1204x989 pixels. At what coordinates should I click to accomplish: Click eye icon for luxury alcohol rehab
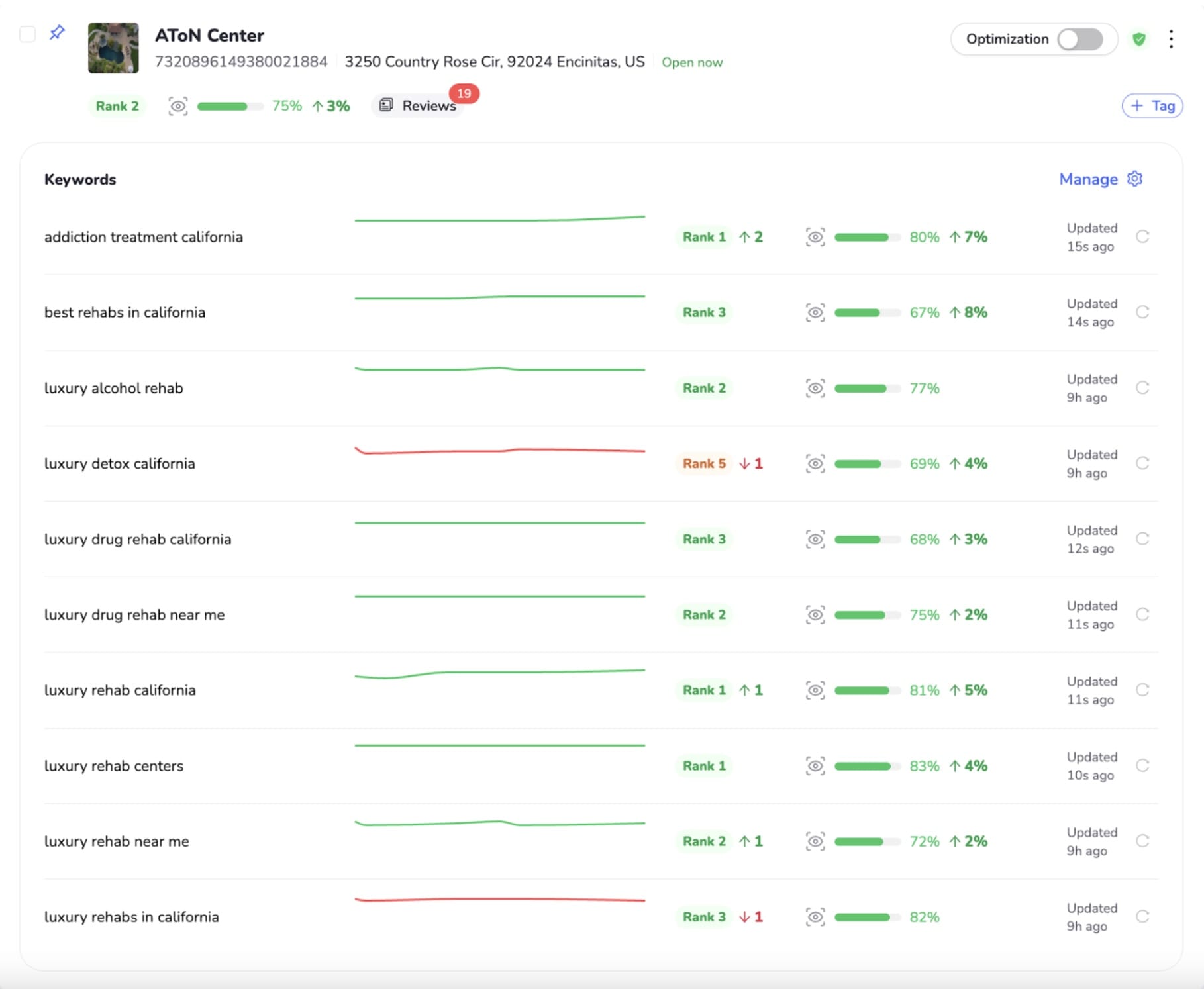click(815, 388)
